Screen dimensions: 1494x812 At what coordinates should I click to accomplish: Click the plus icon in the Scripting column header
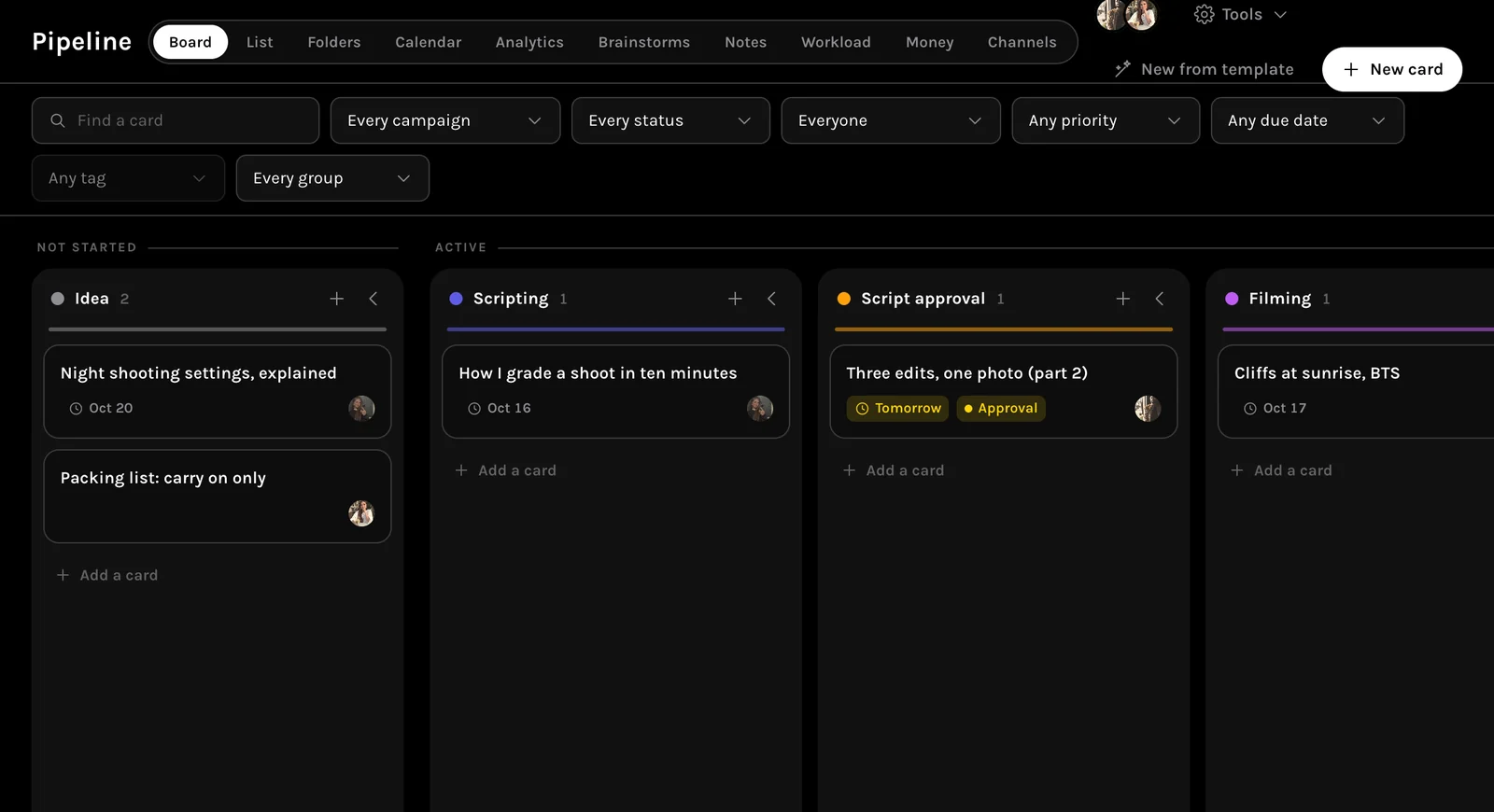[735, 299]
